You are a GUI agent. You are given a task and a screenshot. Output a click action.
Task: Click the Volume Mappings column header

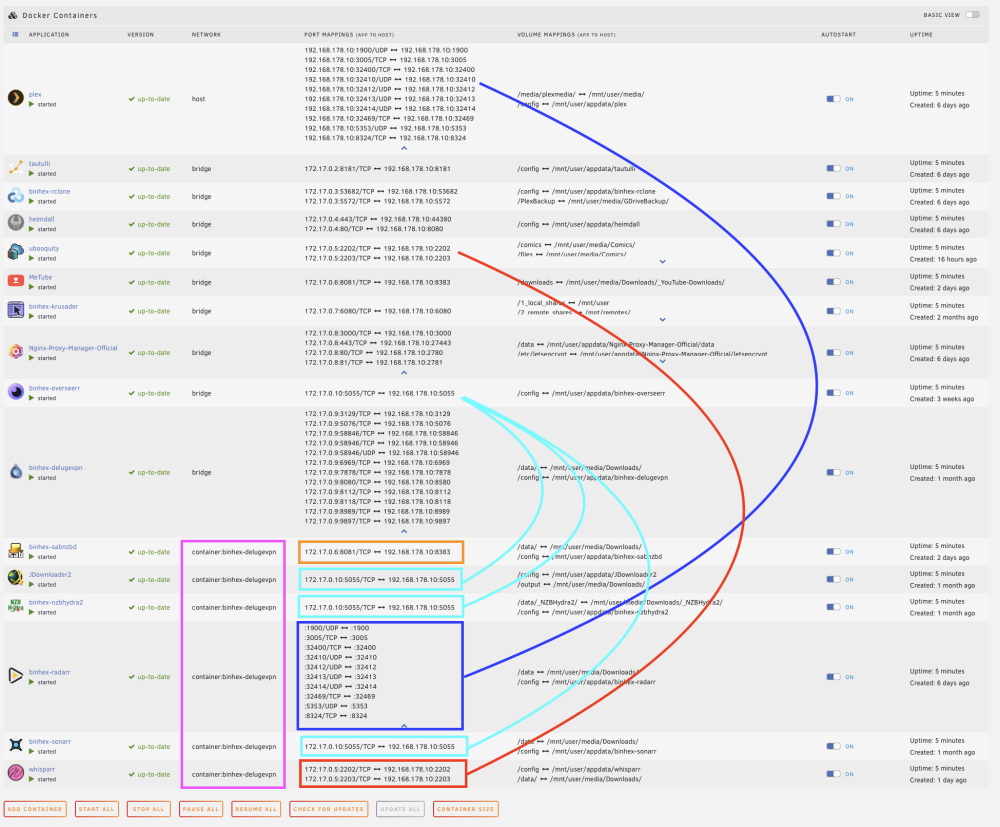click(566, 34)
